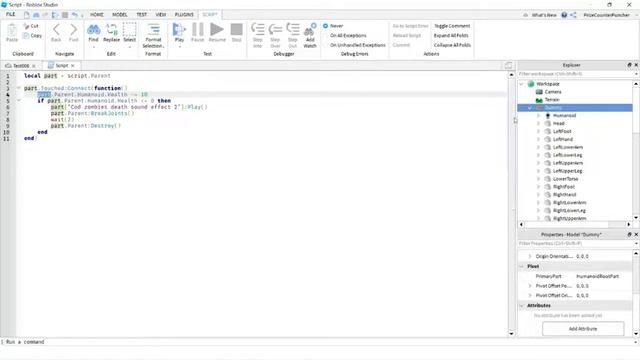Click the Format Selection icon
The width and height of the screenshot is (640, 360).
[153, 29]
